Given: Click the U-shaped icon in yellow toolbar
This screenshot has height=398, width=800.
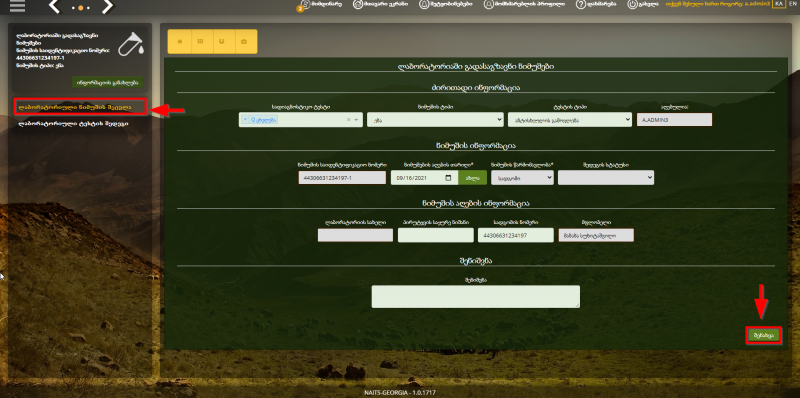Looking at the screenshot, I should pos(223,42).
